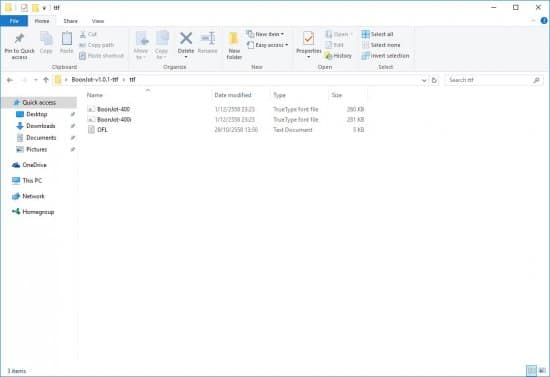Click the Help question mark icon

pyautogui.click(x=544, y=21)
